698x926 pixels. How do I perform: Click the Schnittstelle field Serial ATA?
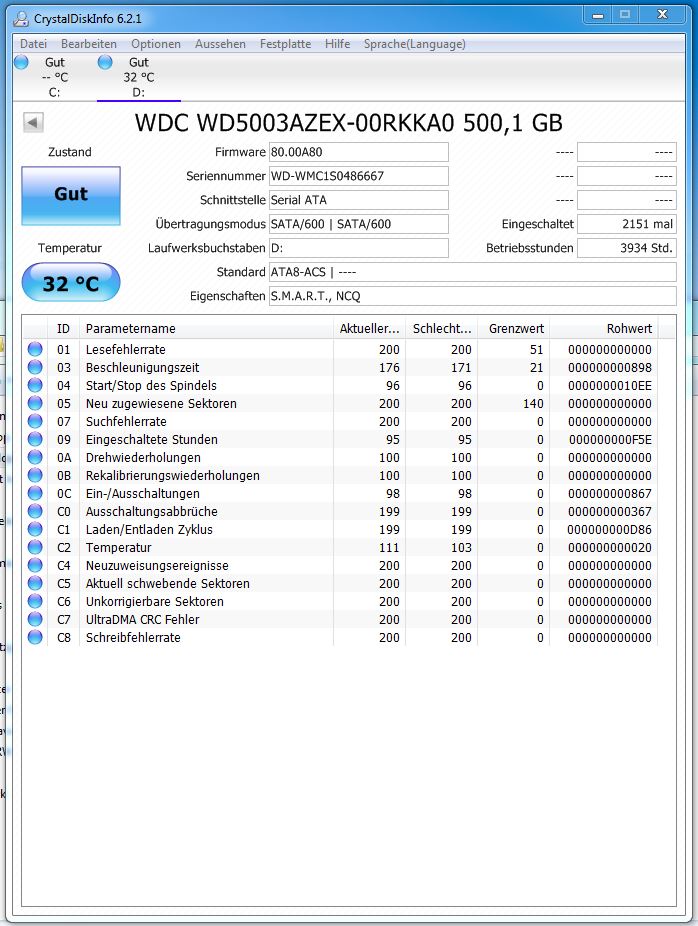click(358, 200)
